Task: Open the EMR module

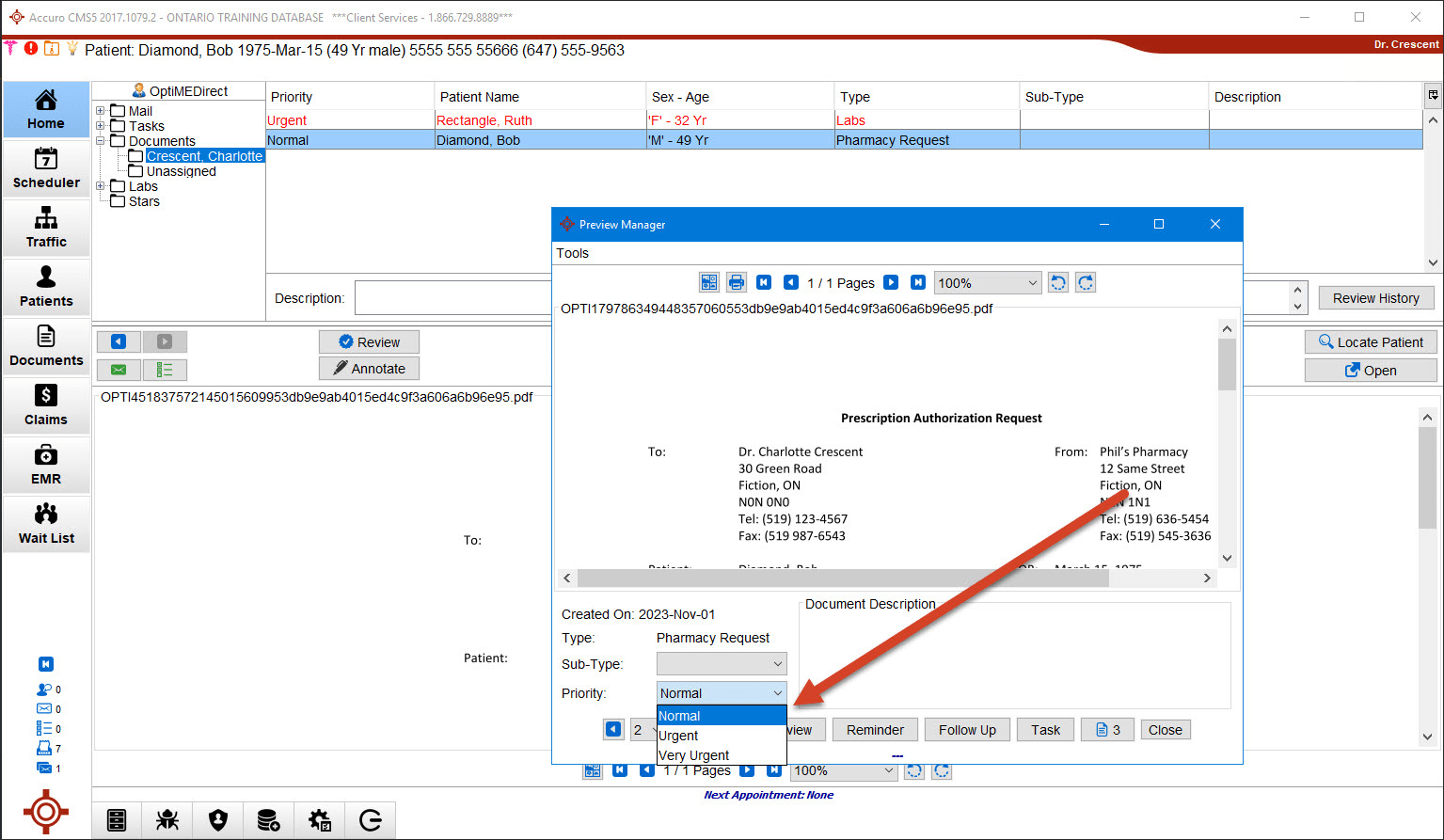Action: pos(46,465)
